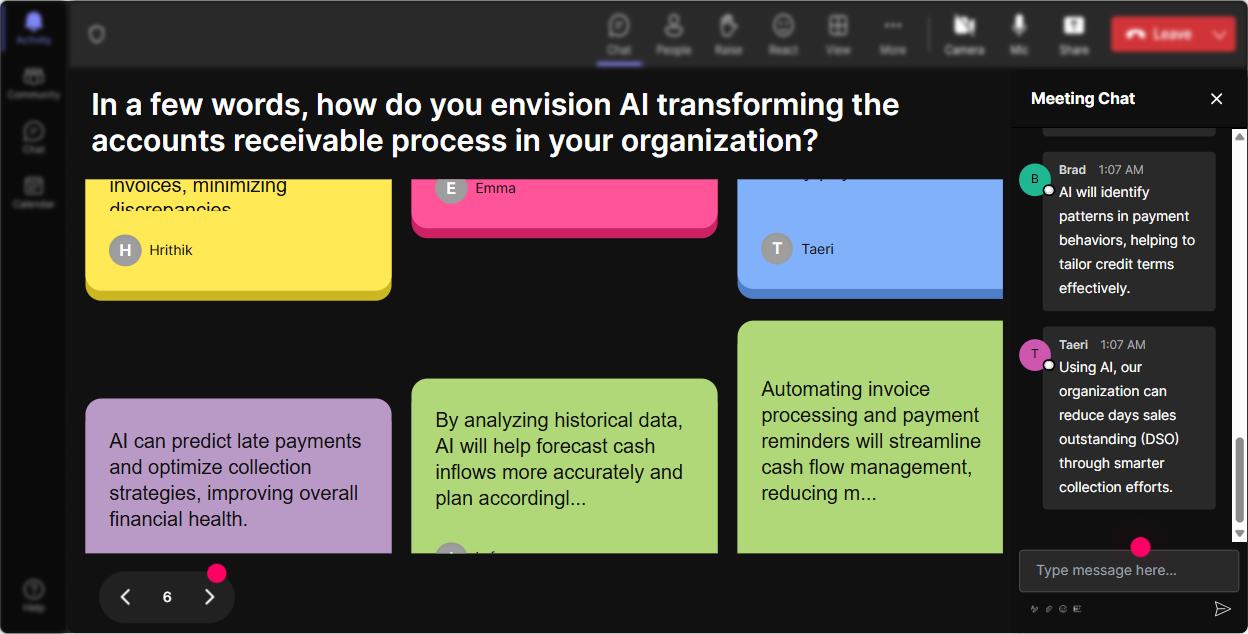Click Emma's avatar on pink card

coord(451,188)
